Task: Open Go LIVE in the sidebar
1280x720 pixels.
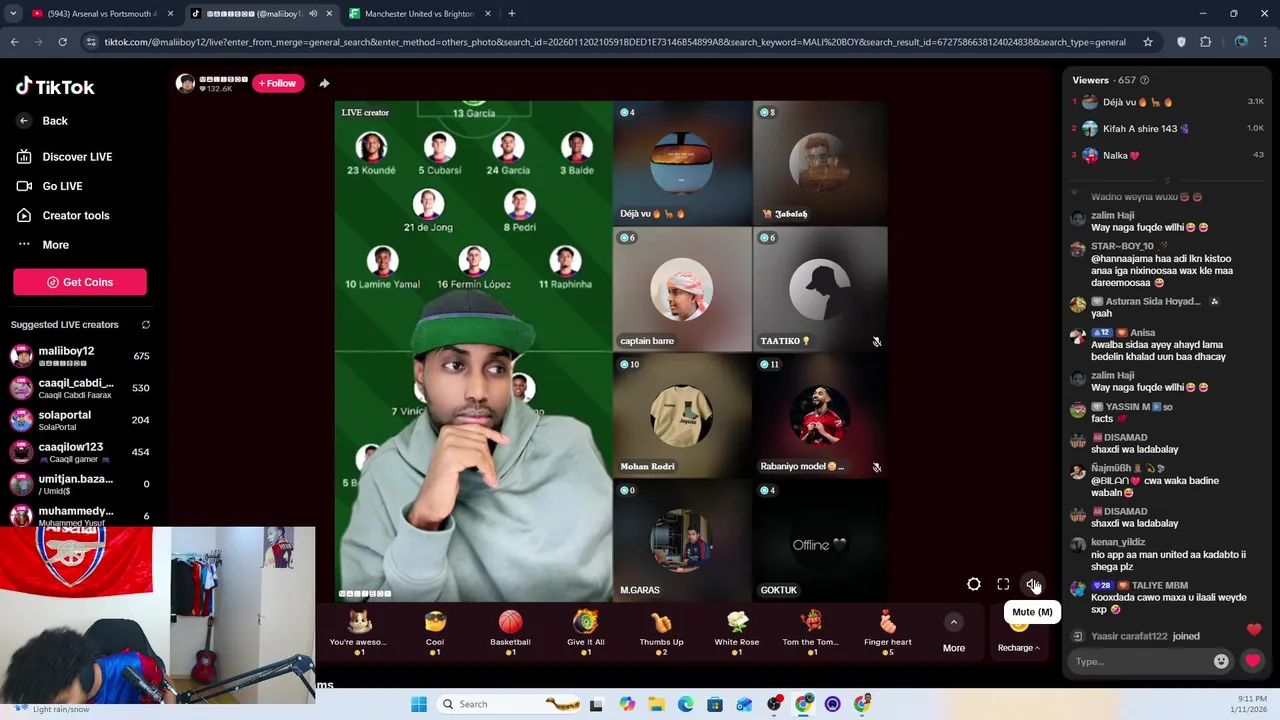Action: [50, 186]
